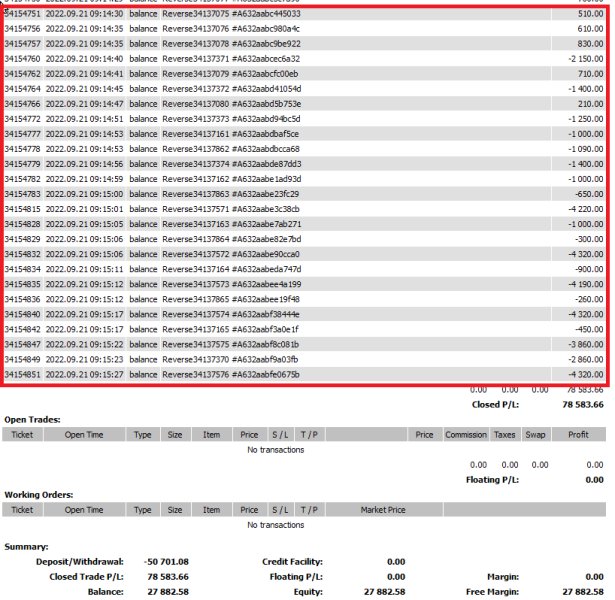Click the Market Price column header
The image size is (615, 600).
(x=383, y=510)
